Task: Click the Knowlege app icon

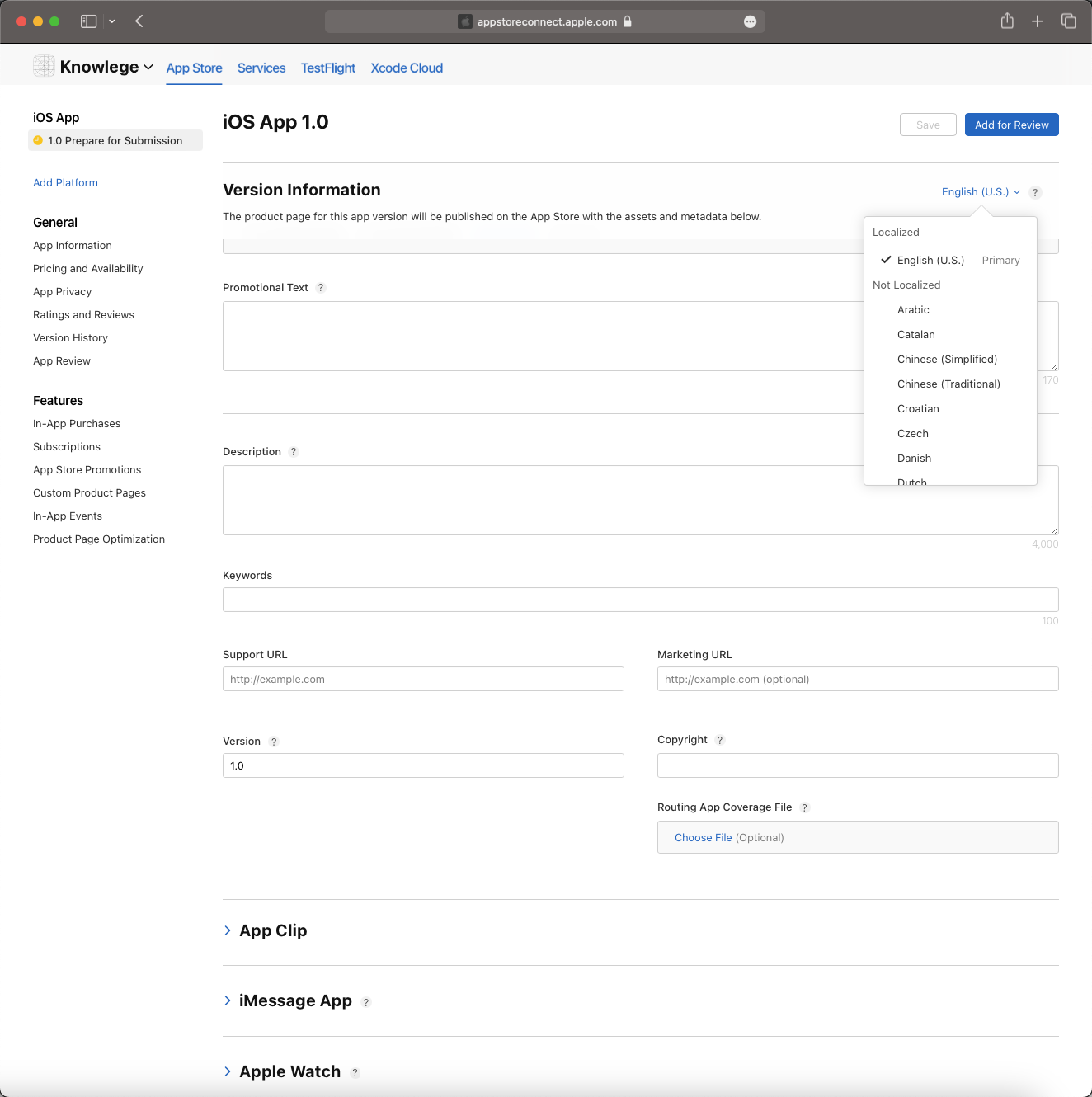Action: pos(44,66)
